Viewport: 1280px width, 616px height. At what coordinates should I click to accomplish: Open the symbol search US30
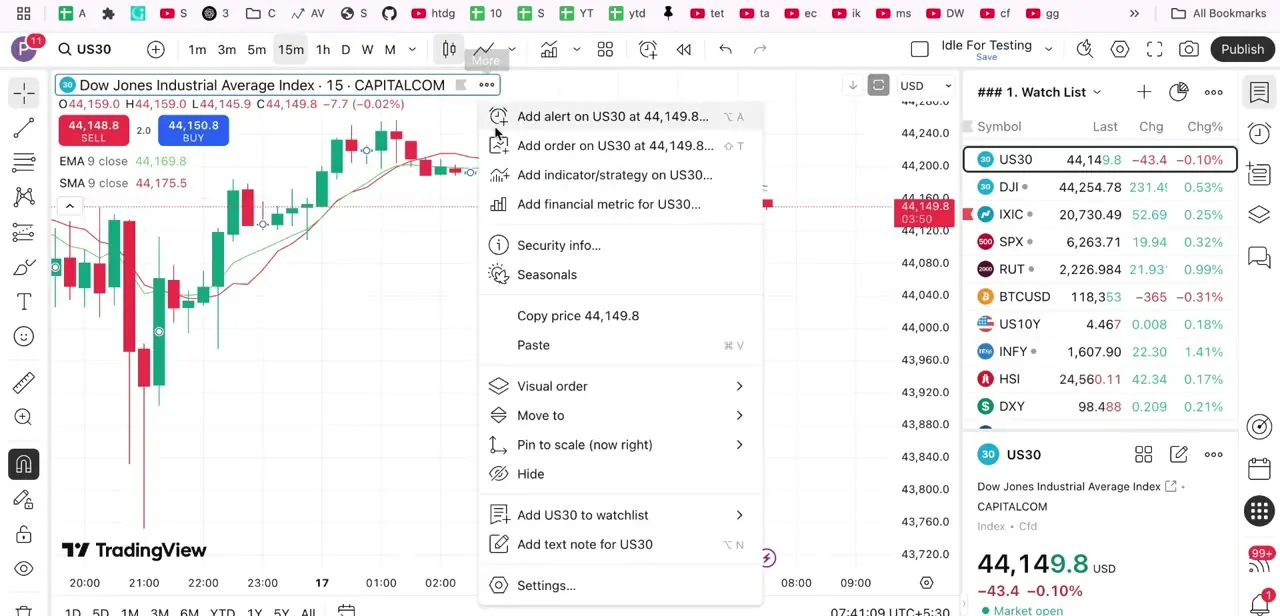pyautogui.click(x=85, y=49)
